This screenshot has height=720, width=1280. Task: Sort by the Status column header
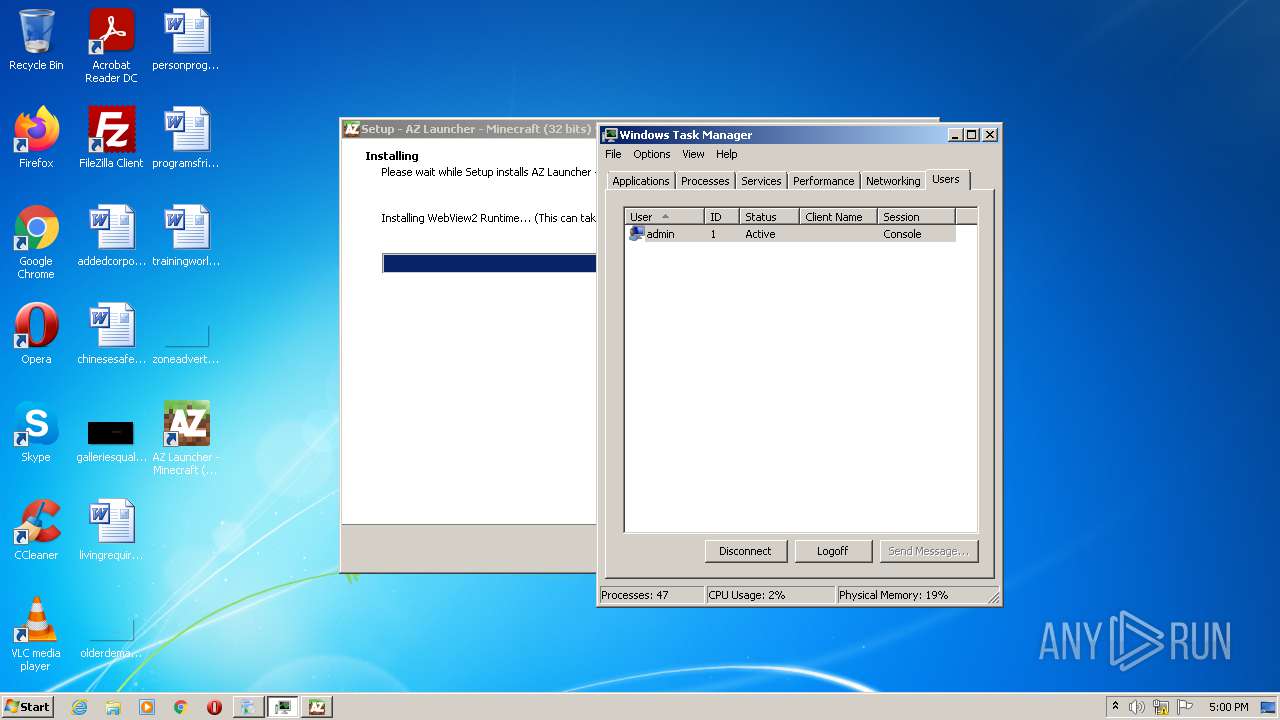tap(769, 217)
